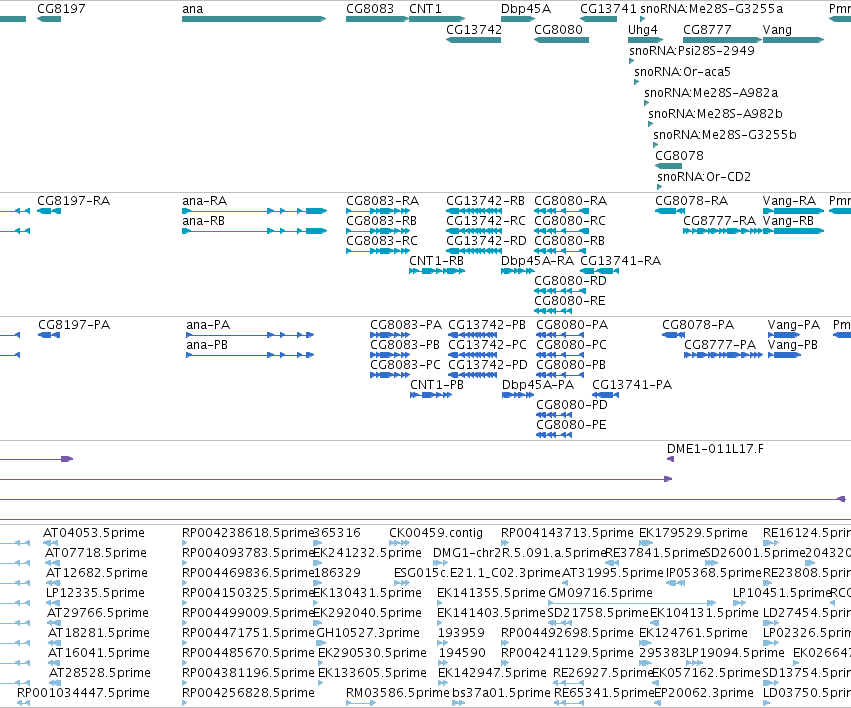Open the CG8083 gene label
Image resolution: width=851 pixels, height=708 pixels.
[x=370, y=9]
